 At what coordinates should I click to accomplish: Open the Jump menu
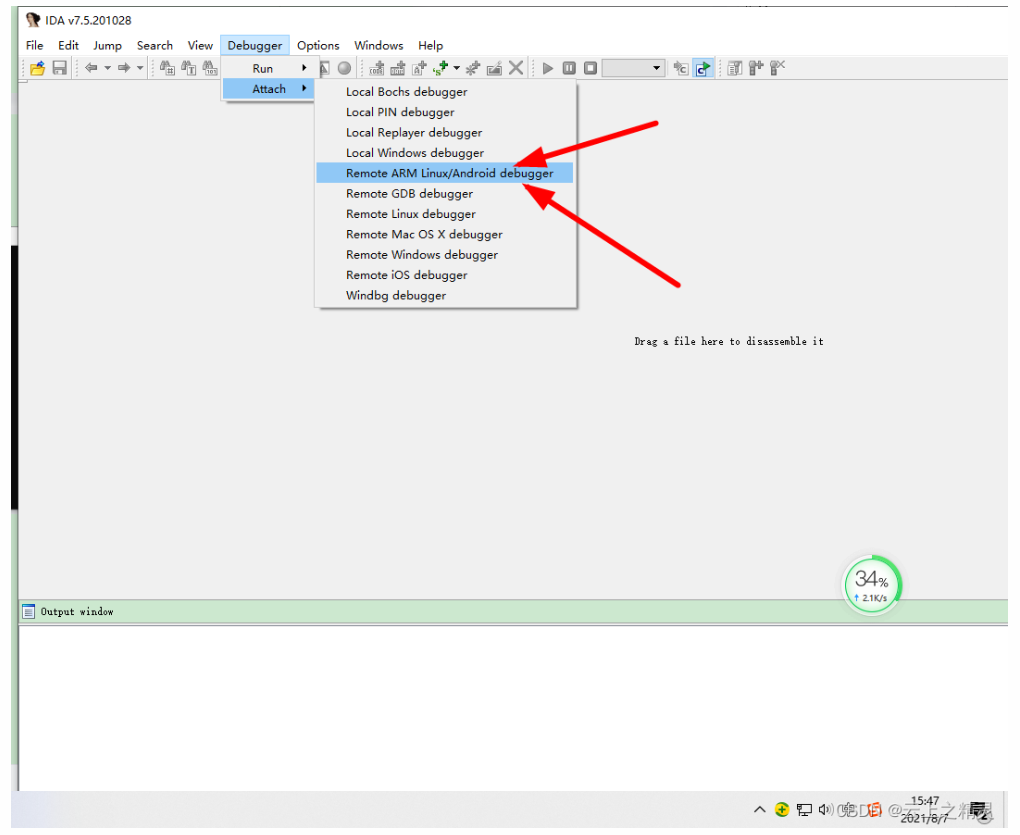pos(107,46)
